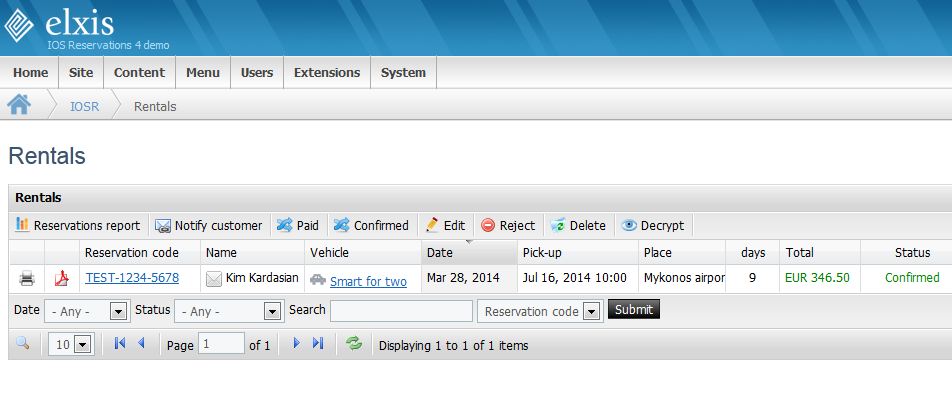
Task: Click Decrypt eye button
Action: pyautogui.click(x=653, y=225)
